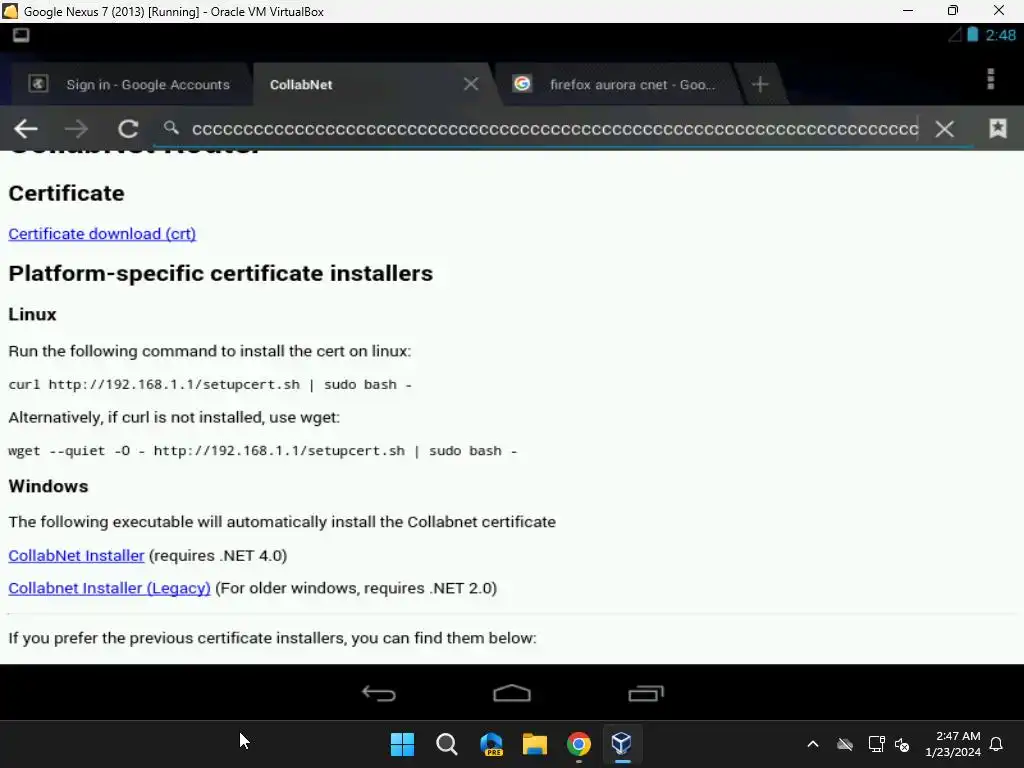Click the cloud sync tray icon
The image size is (1024, 768).
coord(845,744)
